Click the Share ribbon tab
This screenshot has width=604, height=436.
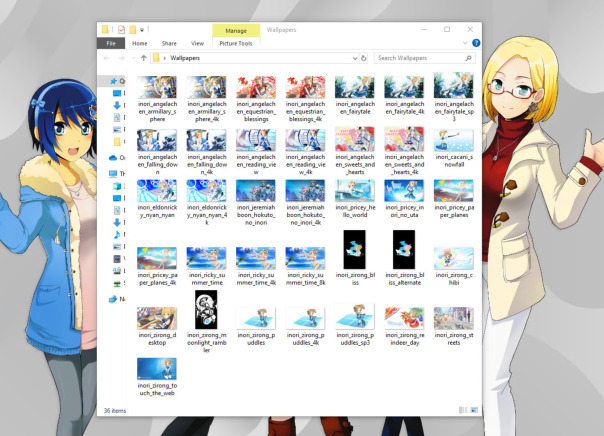point(169,44)
